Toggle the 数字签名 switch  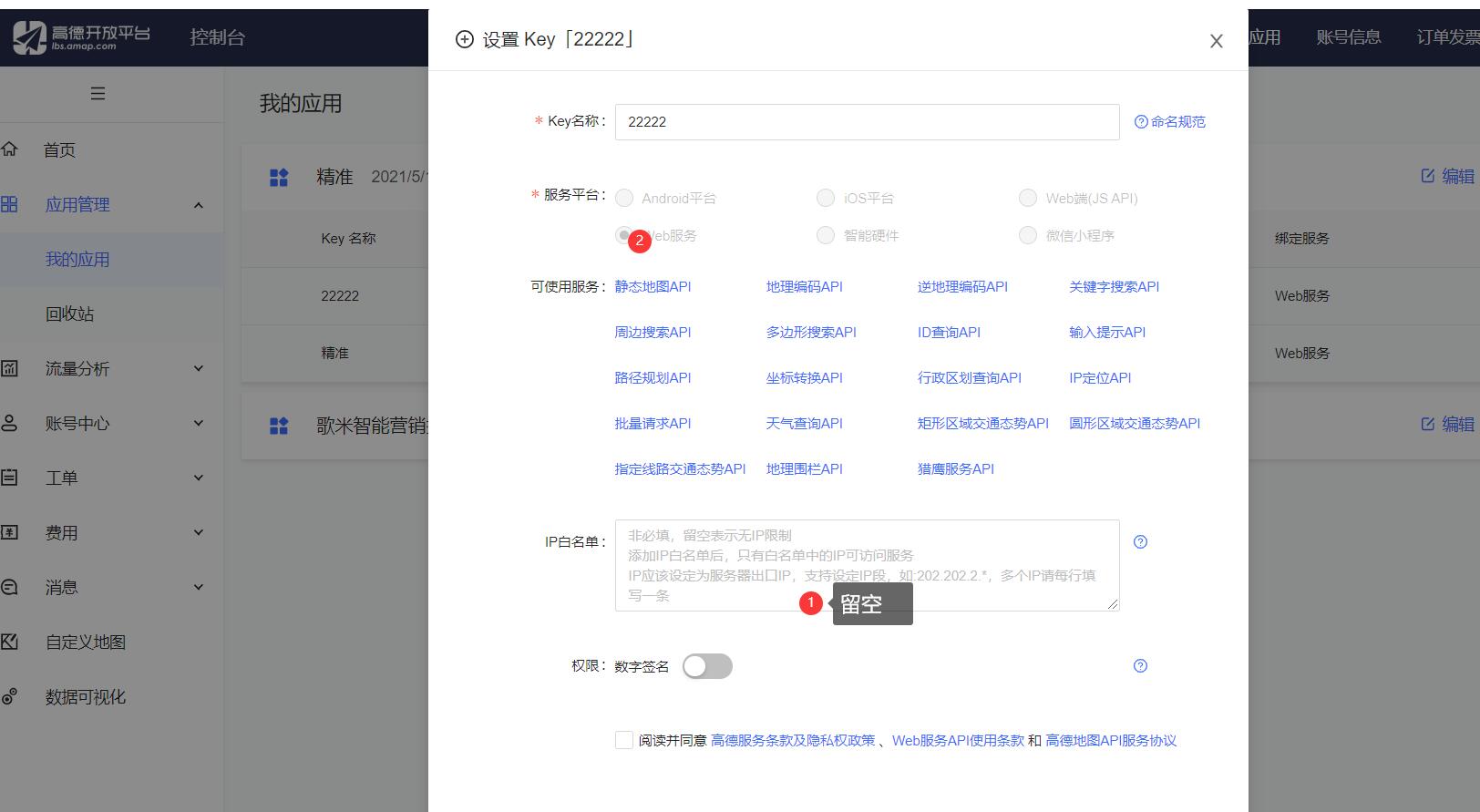(707, 666)
